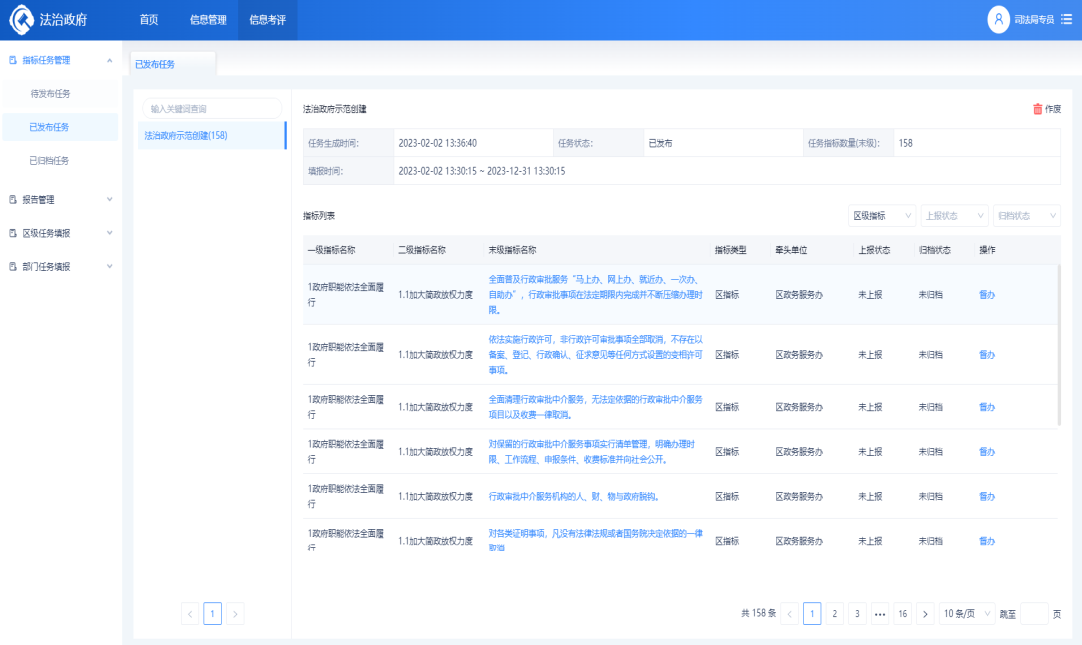Click the 部门任务填报 sidebar icon
Screen dimensions: 1082x645
pos(13,267)
